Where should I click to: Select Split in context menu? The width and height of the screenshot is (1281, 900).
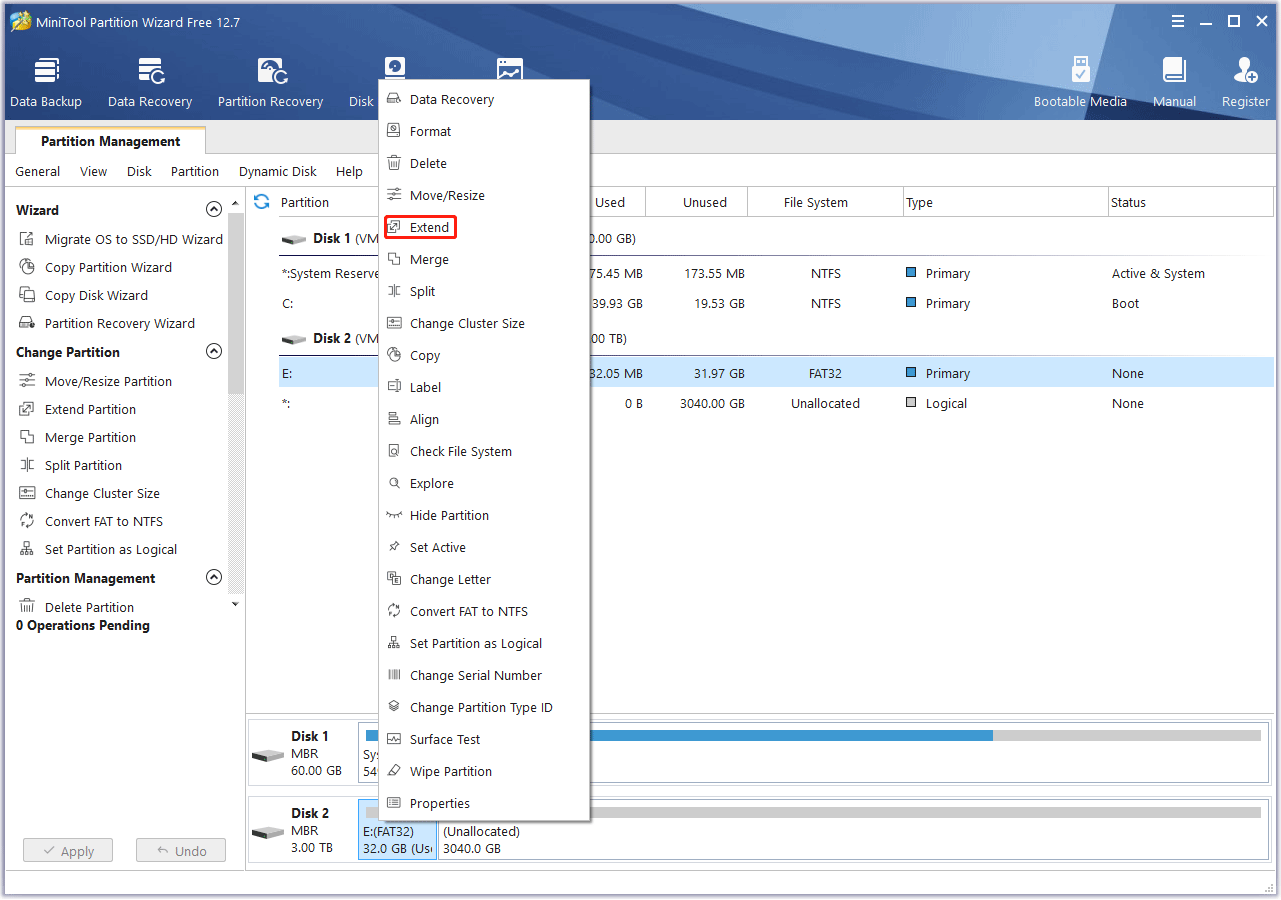tap(484, 291)
